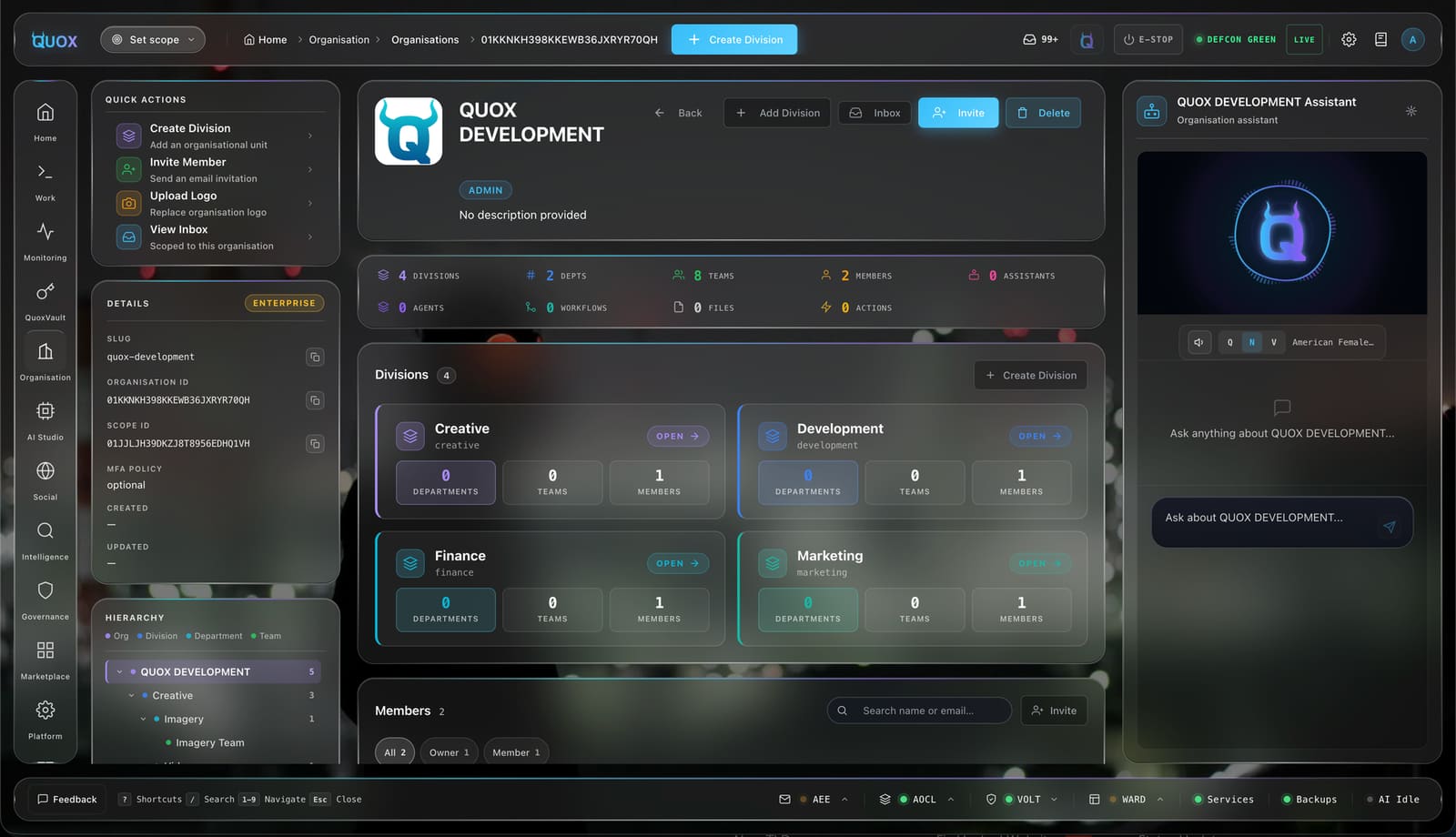The width and height of the screenshot is (1456, 837).
Task: Open the user avatar A menu
Action: 1412,39
